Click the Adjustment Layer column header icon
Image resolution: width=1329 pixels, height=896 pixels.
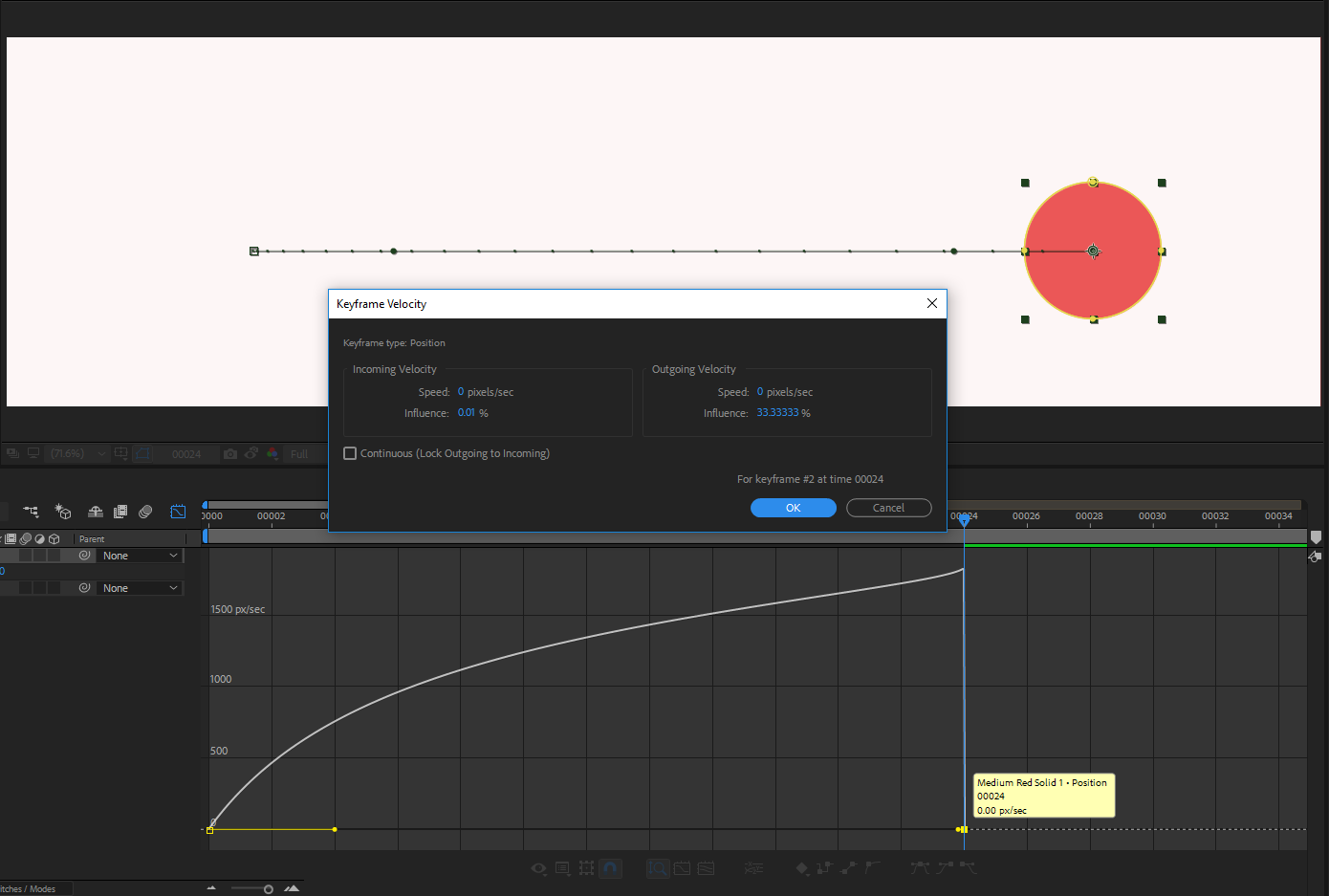40,539
